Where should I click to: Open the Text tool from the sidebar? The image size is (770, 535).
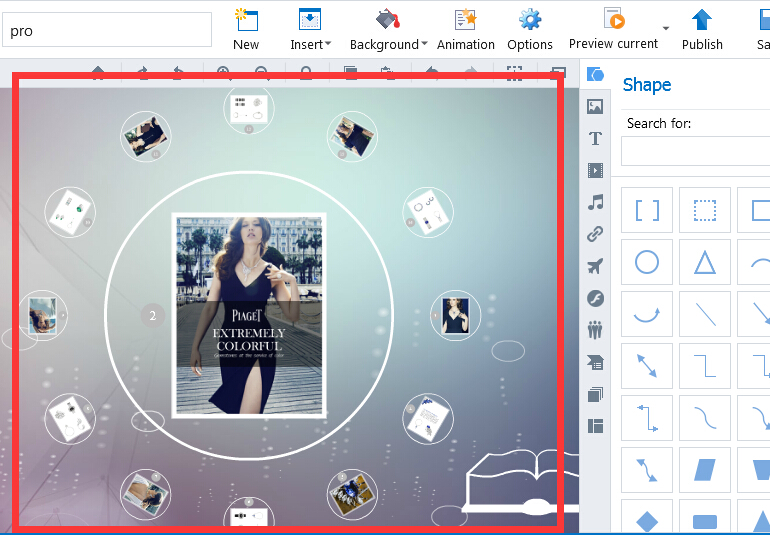[595, 139]
